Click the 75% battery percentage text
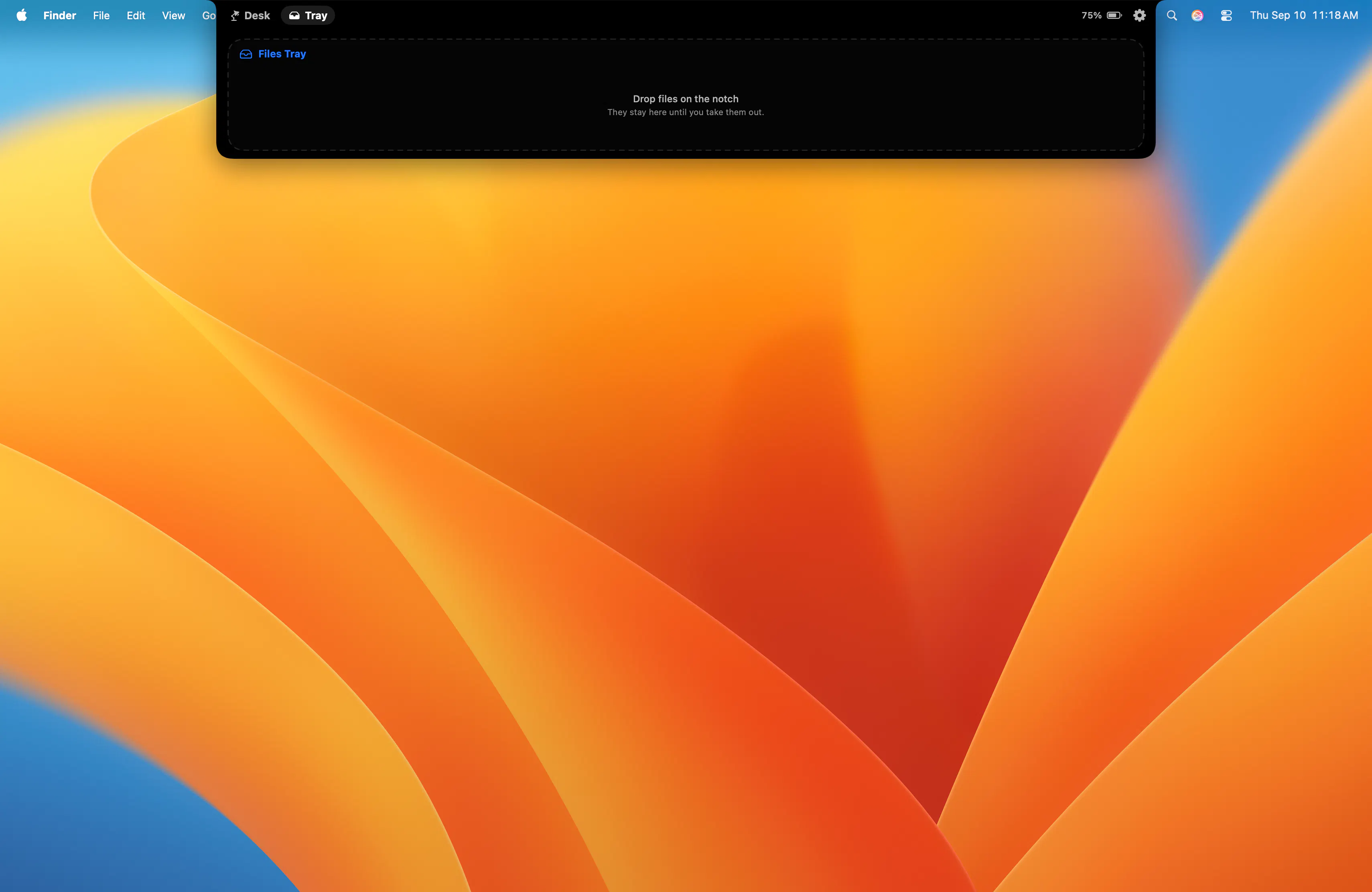This screenshot has width=1372, height=892. [x=1091, y=16]
